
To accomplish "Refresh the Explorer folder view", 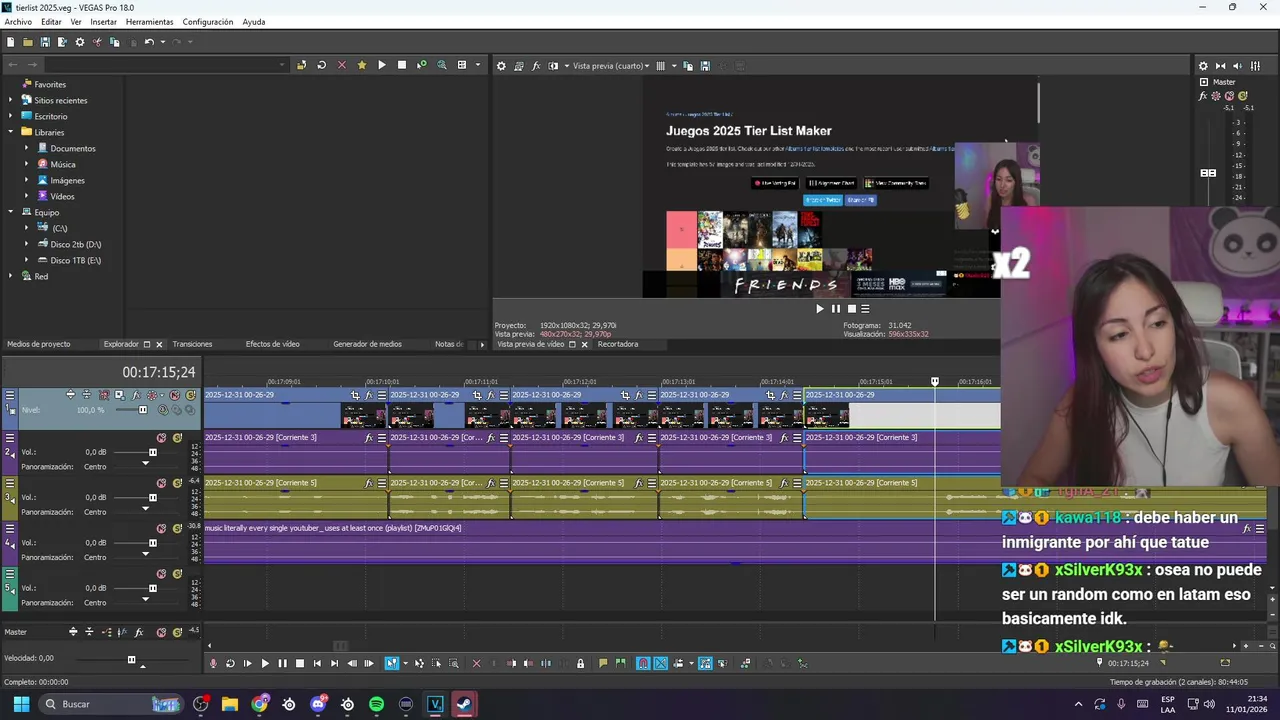I will point(321,65).
